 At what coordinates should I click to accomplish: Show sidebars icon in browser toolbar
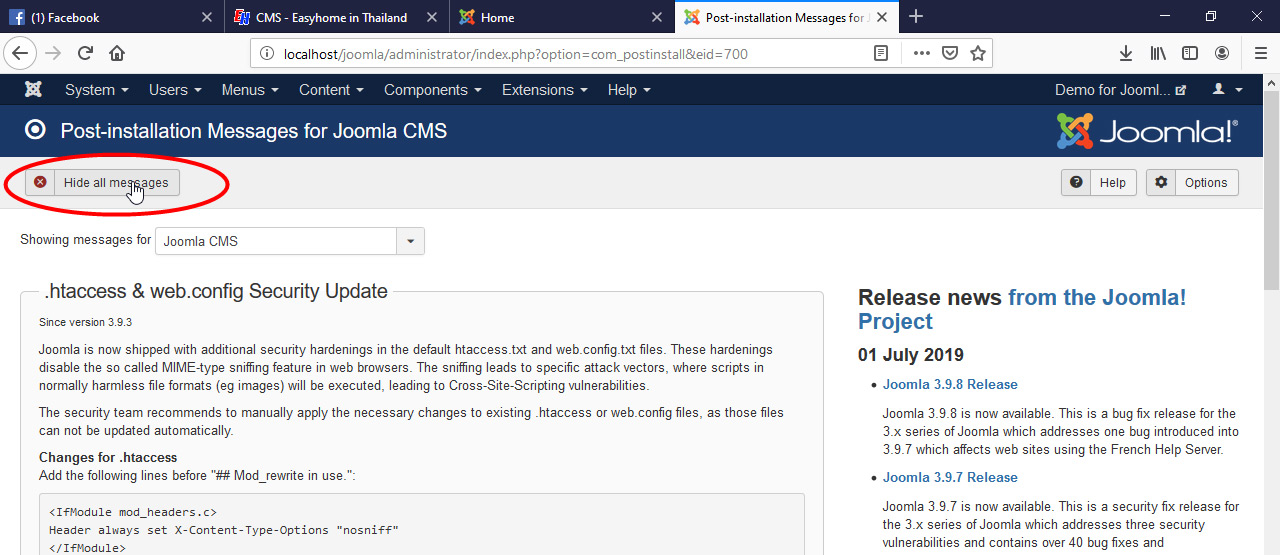point(1190,53)
